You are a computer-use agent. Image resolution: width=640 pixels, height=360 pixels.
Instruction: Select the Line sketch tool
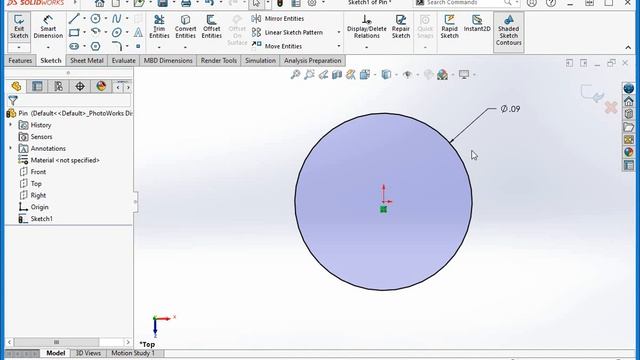point(74,18)
